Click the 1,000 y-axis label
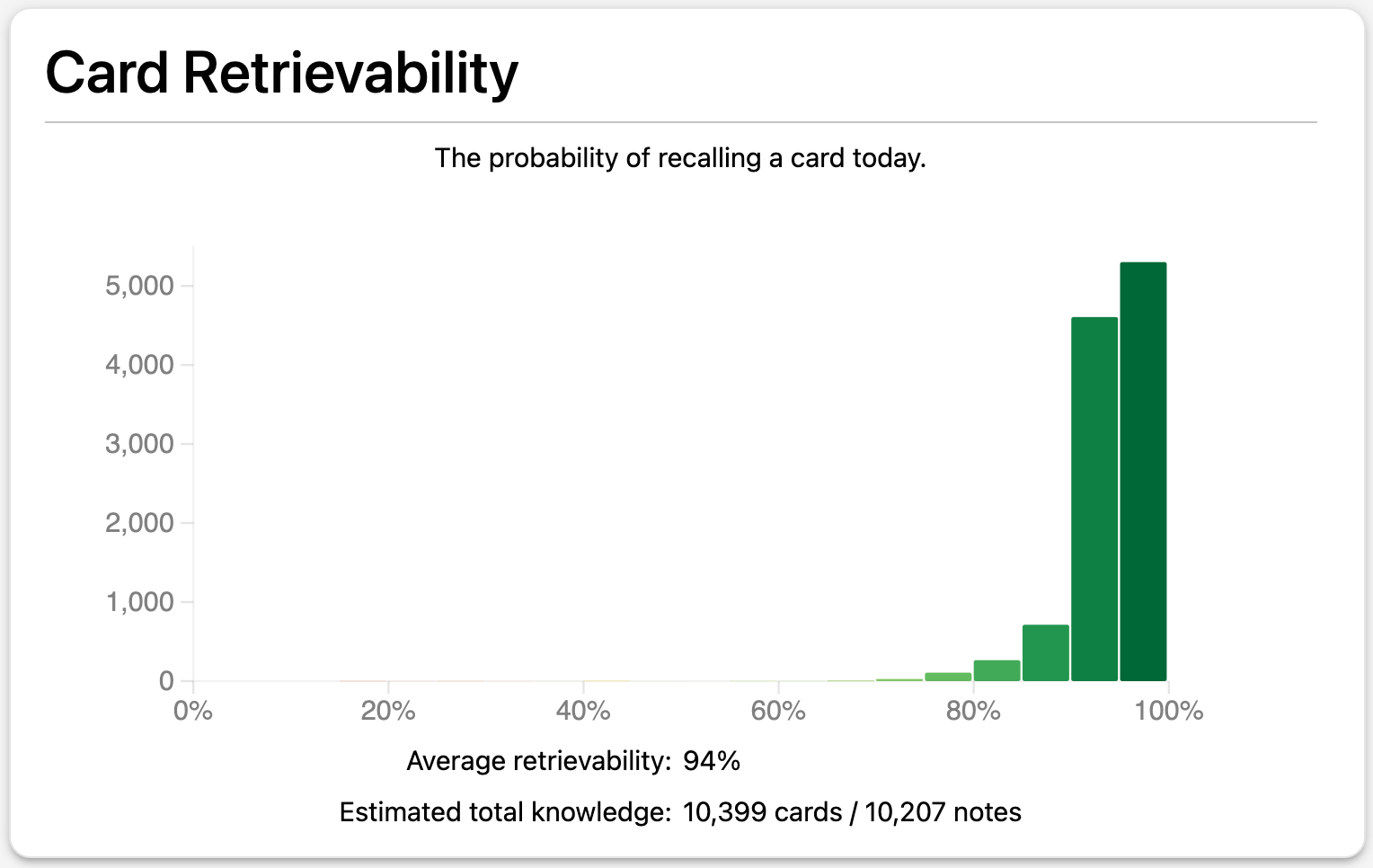 (x=139, y=602)
